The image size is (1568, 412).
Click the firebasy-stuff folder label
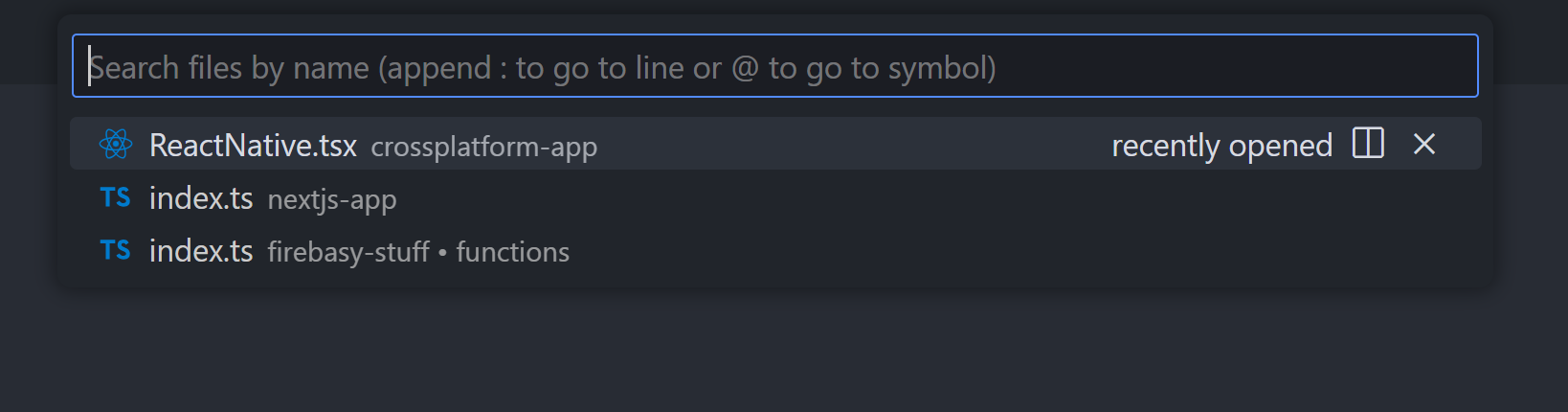coord(348,252)
